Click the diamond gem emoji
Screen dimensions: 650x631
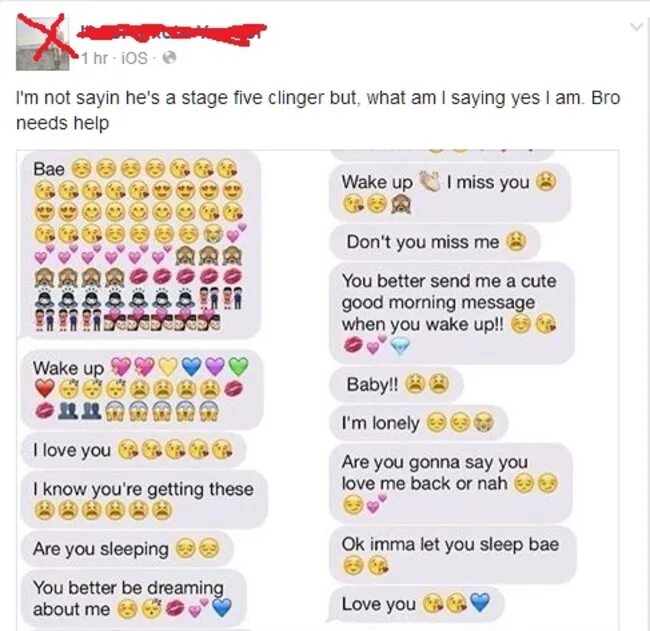coord(400,347)
